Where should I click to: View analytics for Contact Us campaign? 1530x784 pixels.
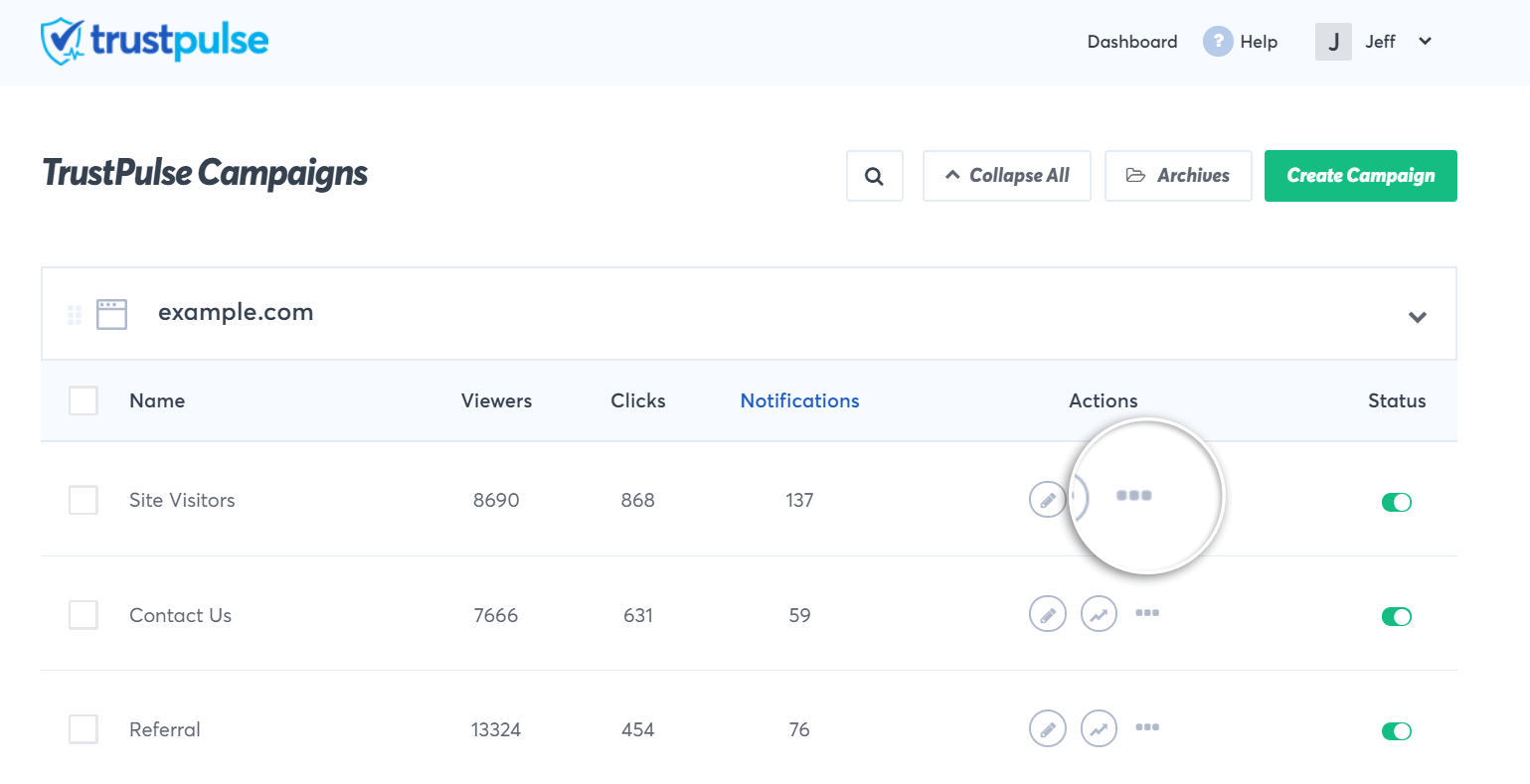(1099, 615)
